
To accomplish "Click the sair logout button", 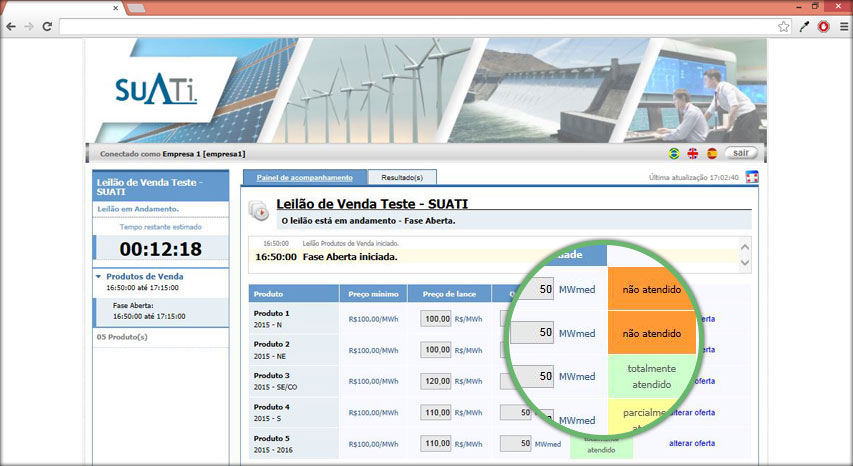I will click(740, 153).
